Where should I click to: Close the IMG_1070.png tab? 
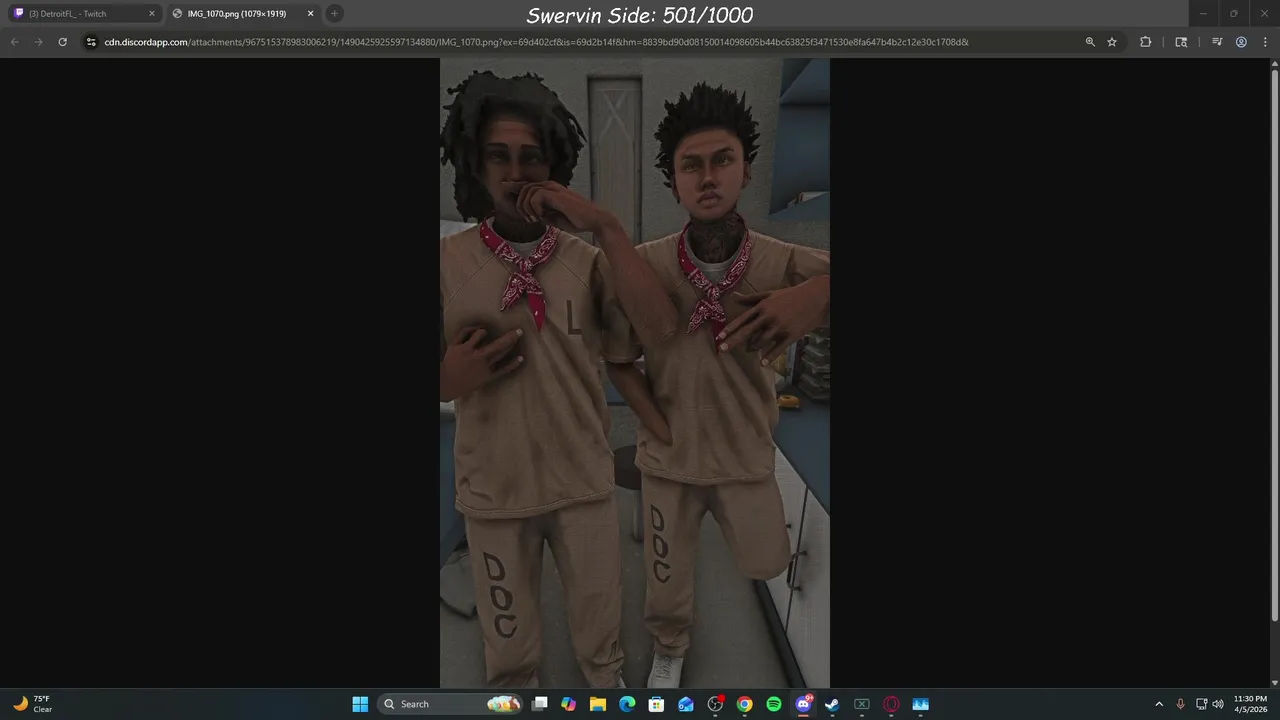pyautogui.click(x=310, y=14)
